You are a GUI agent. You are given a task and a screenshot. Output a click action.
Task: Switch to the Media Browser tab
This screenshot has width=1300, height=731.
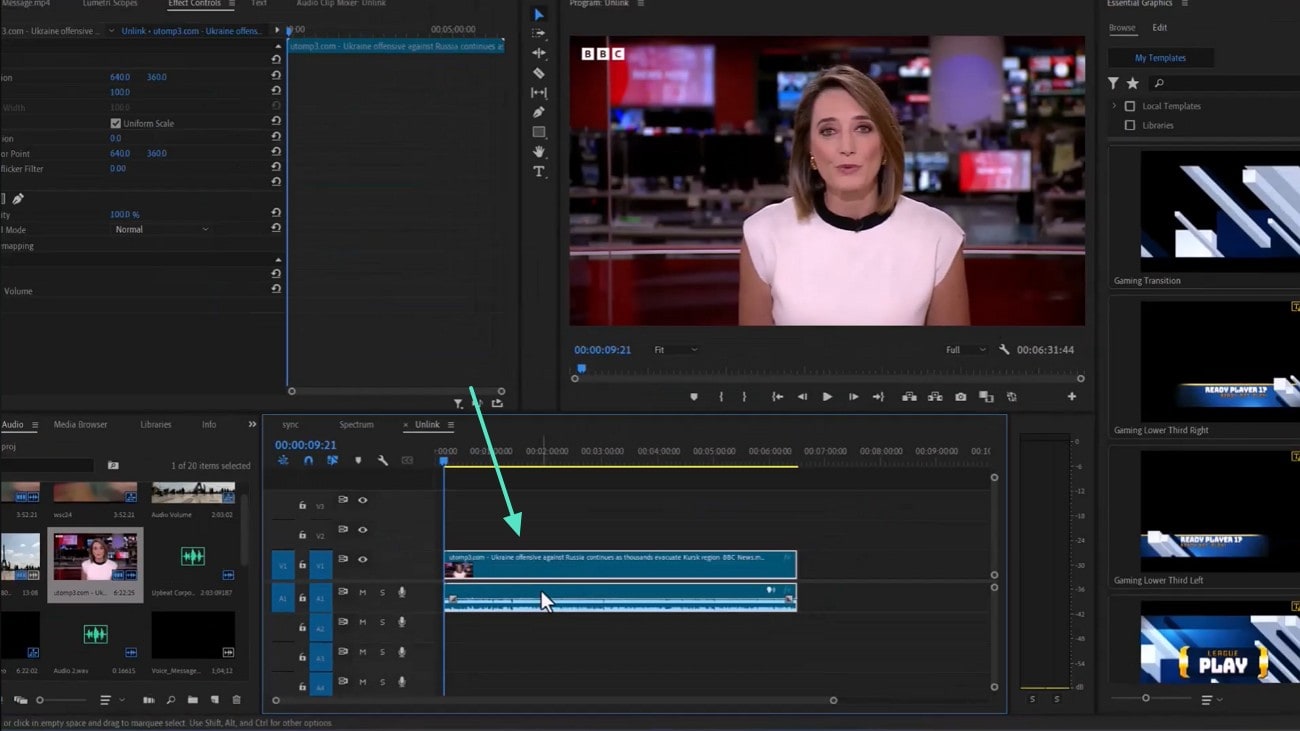click(x=80, y=425)
